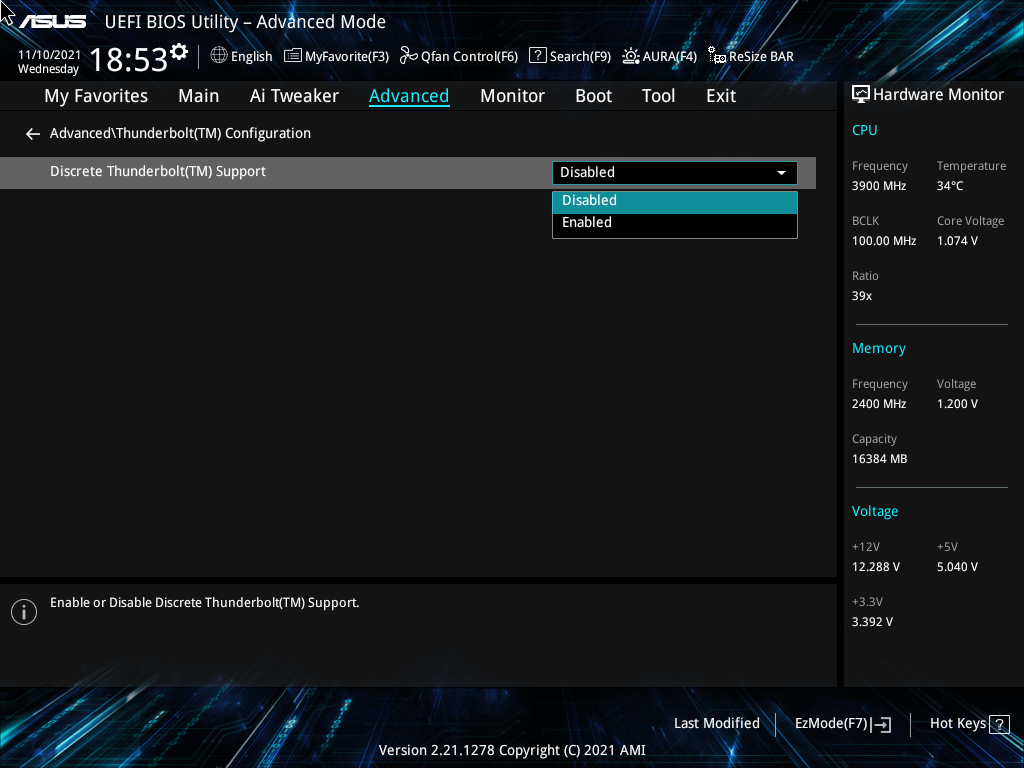The height and width of the screenshot is (768, 1024).
Task: Click +12V value 12.288 V
Action: click(875, 568)
